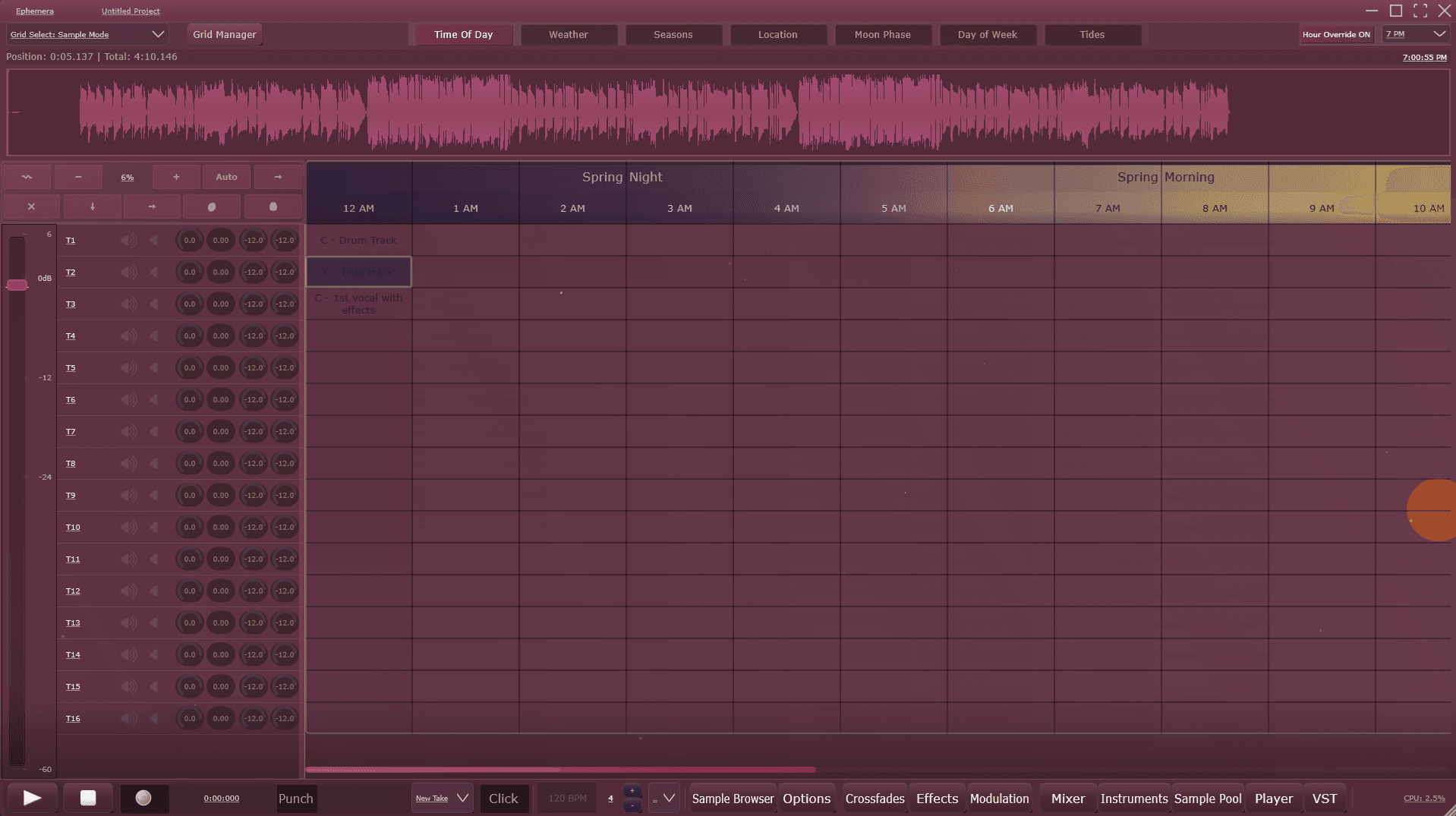Open the New Take dropdown

442,799
